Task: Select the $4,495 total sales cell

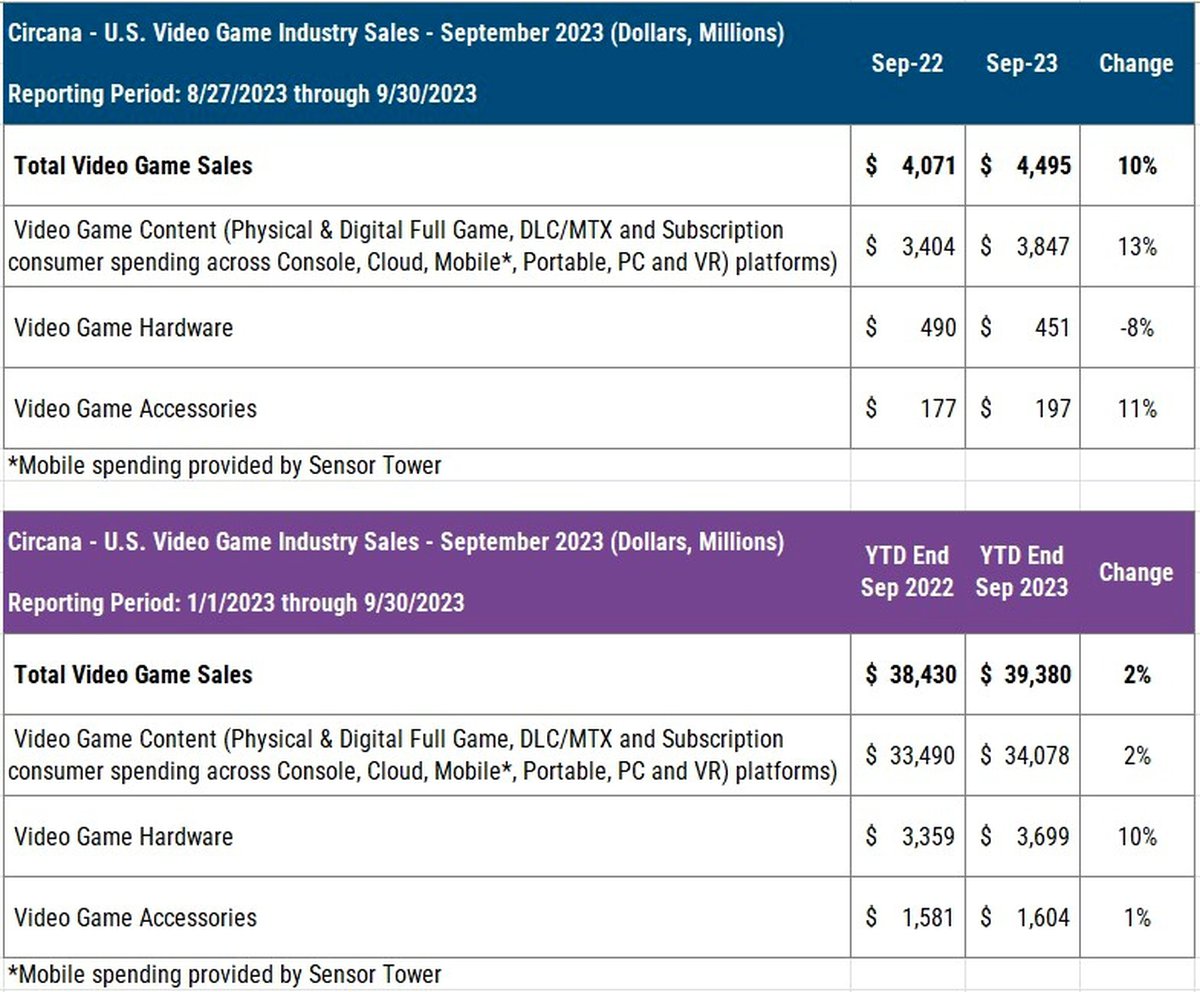Action: (1023, 165)
